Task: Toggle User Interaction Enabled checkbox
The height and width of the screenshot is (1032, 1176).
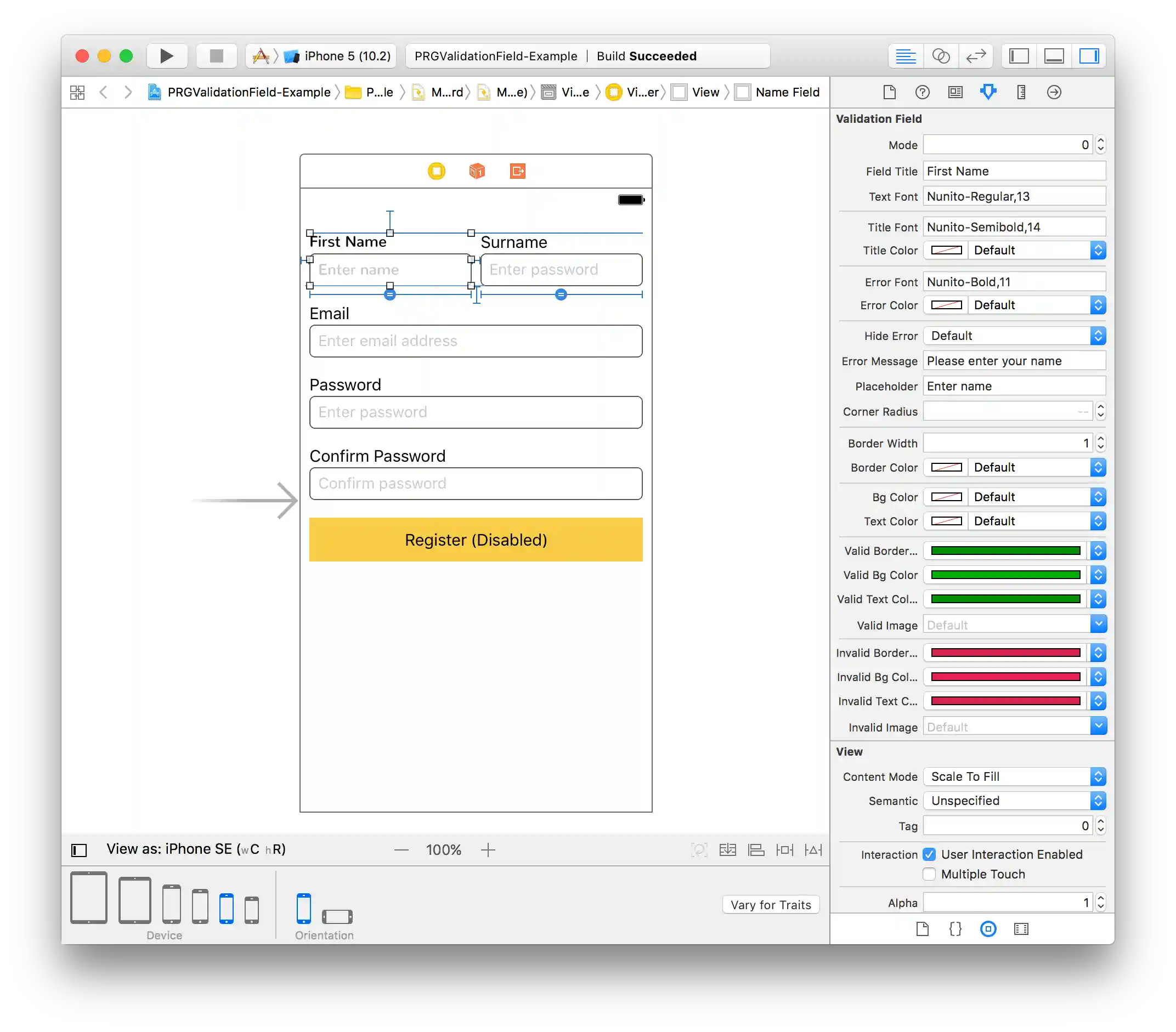Action: click(x=929, y=854)
